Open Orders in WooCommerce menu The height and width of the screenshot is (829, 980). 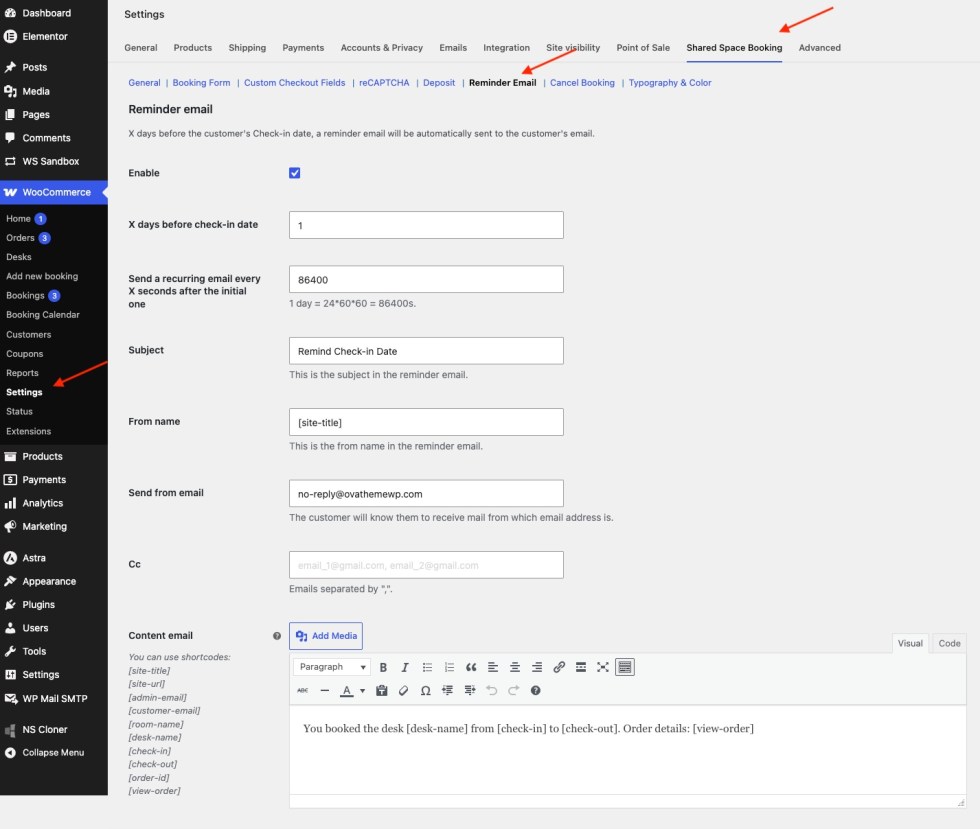20,238
